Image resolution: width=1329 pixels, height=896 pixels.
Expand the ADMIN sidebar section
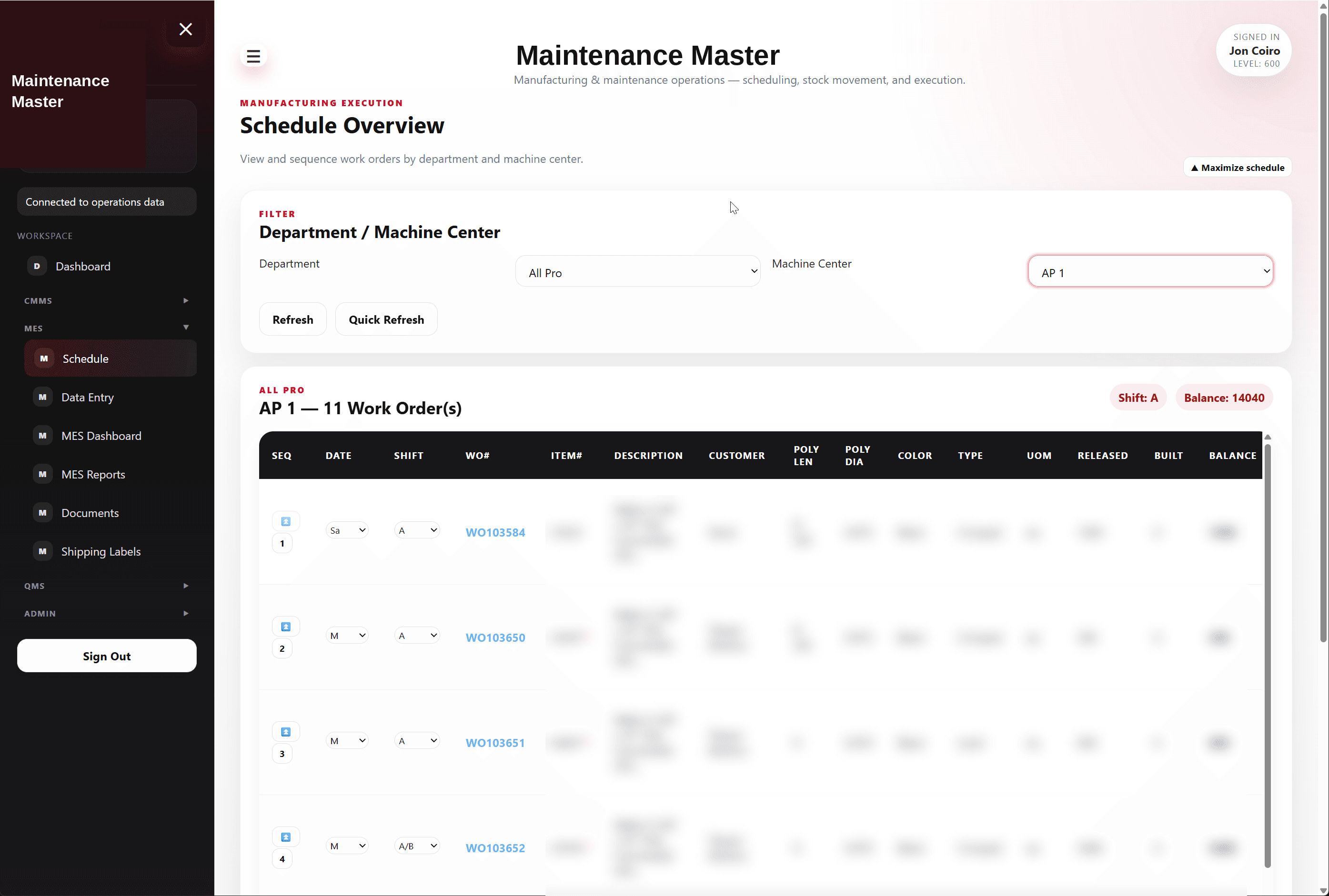coord(107,613)
